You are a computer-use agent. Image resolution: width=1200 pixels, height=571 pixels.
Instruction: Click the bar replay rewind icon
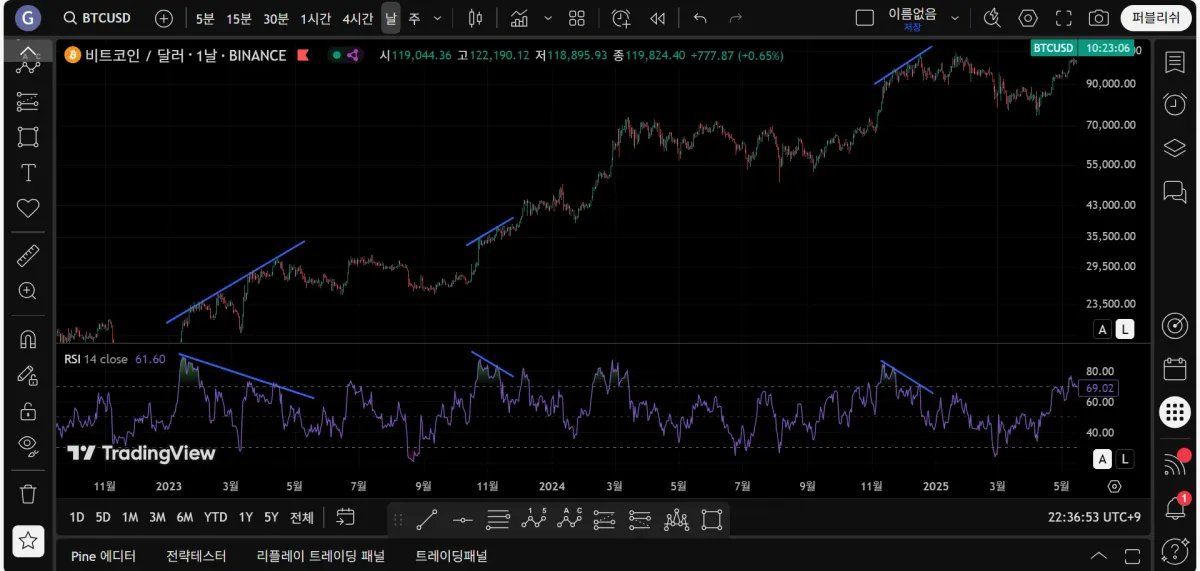point(657,18)
